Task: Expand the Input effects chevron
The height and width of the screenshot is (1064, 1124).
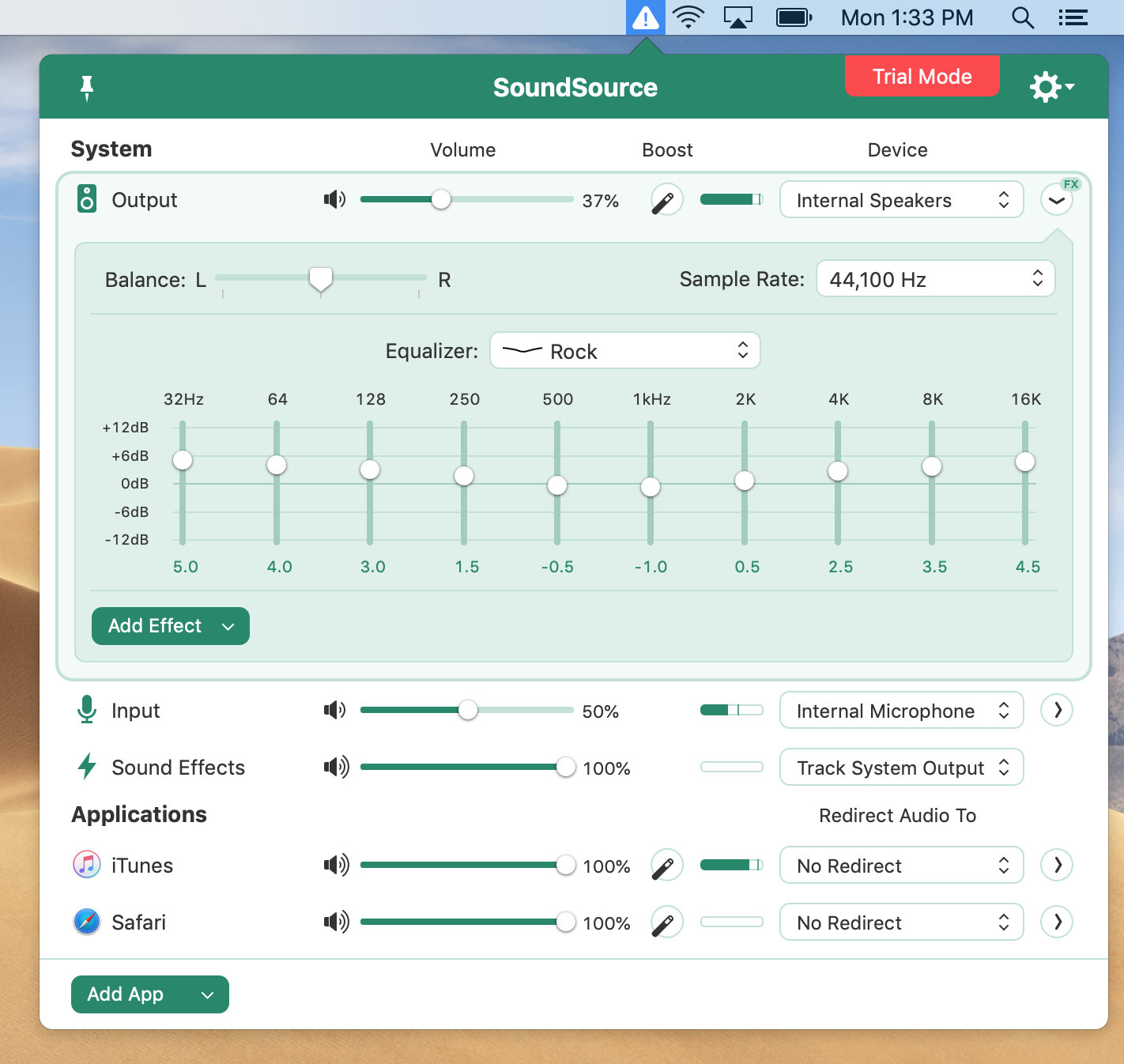Action: click(1057, 710)
